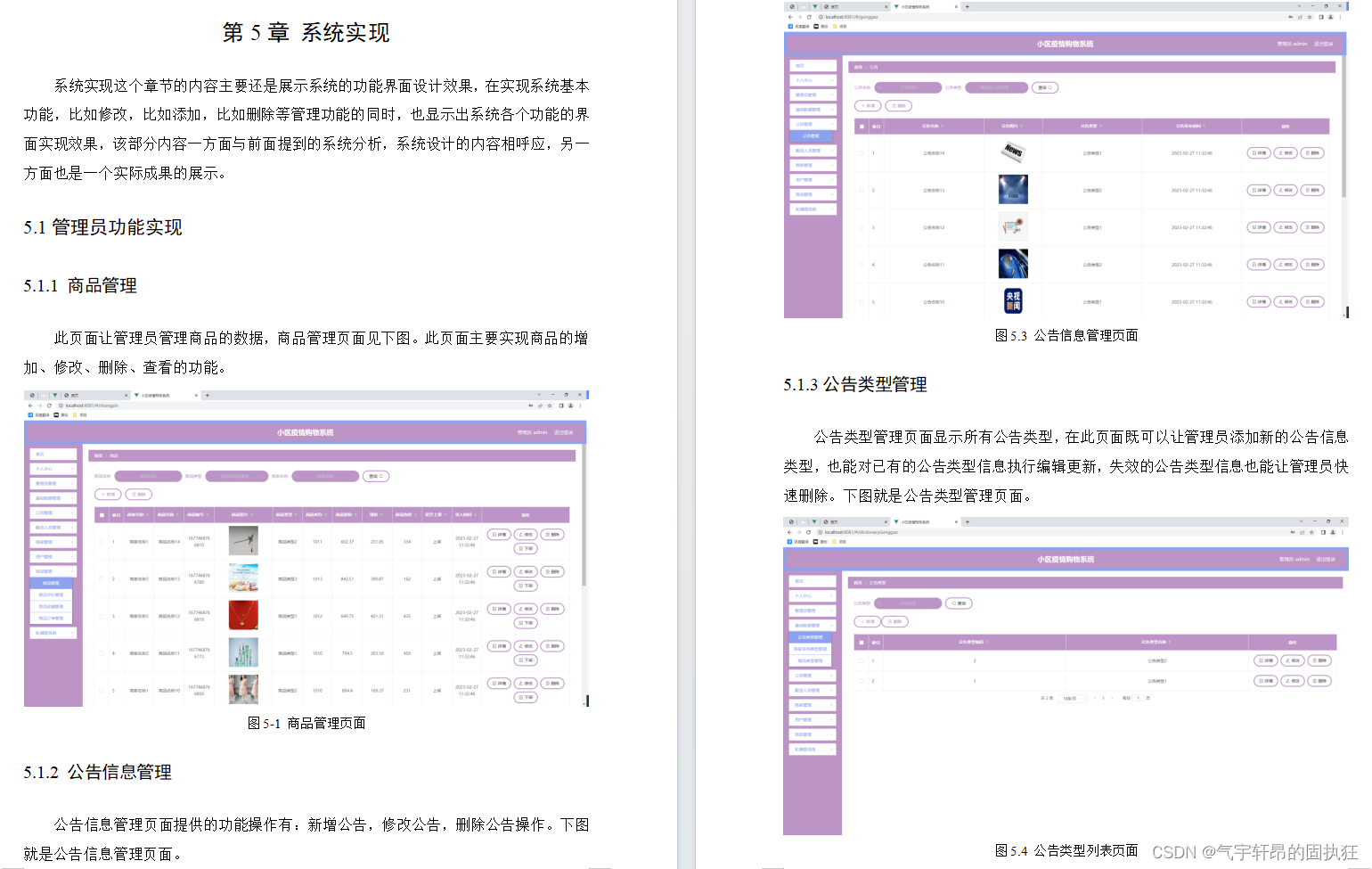Image resolution: width=1372 pixels, height=869 pixels.
Task: Expand 配送人员管理 sidebar menu in figure 5.3
Action: tap(813, 151)
